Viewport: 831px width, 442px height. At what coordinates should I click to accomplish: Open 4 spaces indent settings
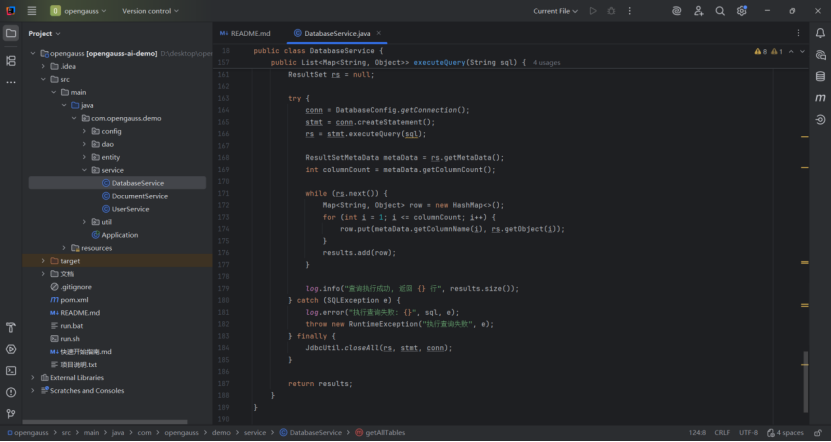pos(785,433)
